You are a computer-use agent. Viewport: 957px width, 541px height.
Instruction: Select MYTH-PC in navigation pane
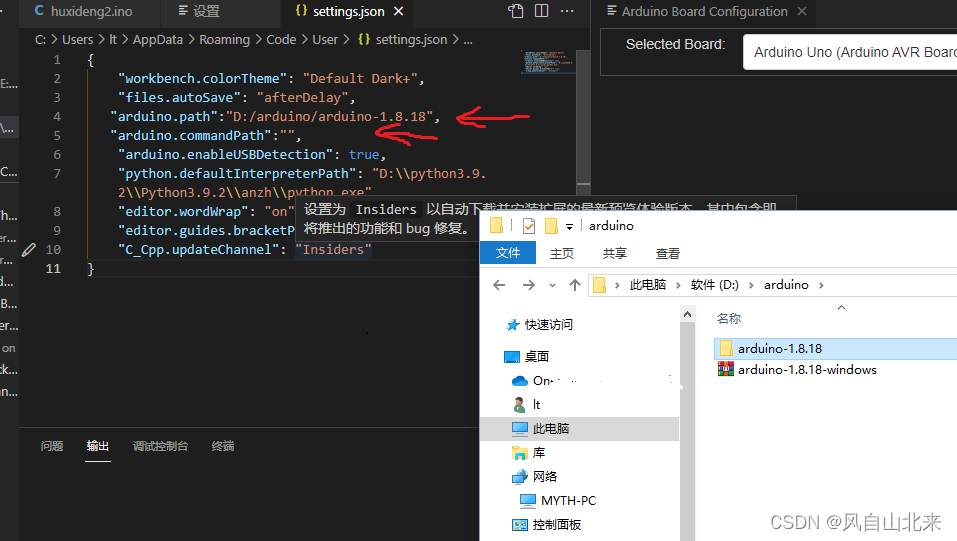(x=558, y=501)
